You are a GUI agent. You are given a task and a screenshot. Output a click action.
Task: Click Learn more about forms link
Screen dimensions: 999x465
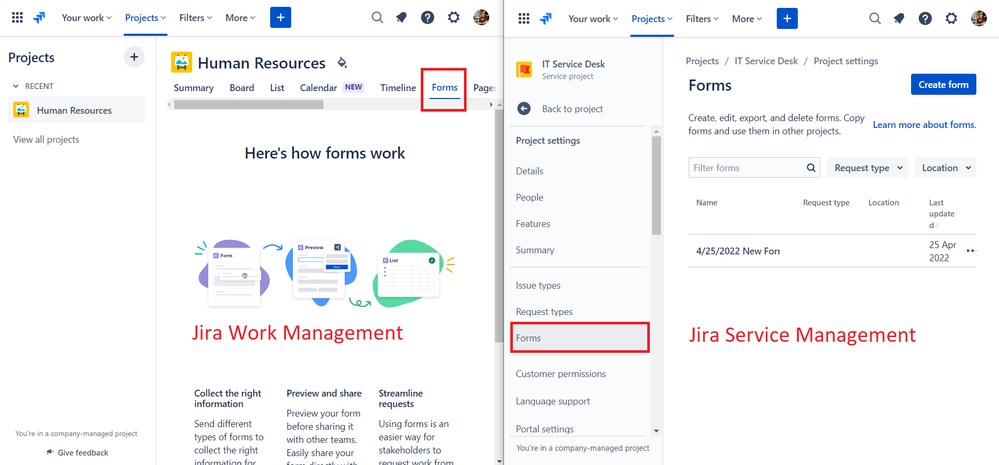click(x=924, y=125)
